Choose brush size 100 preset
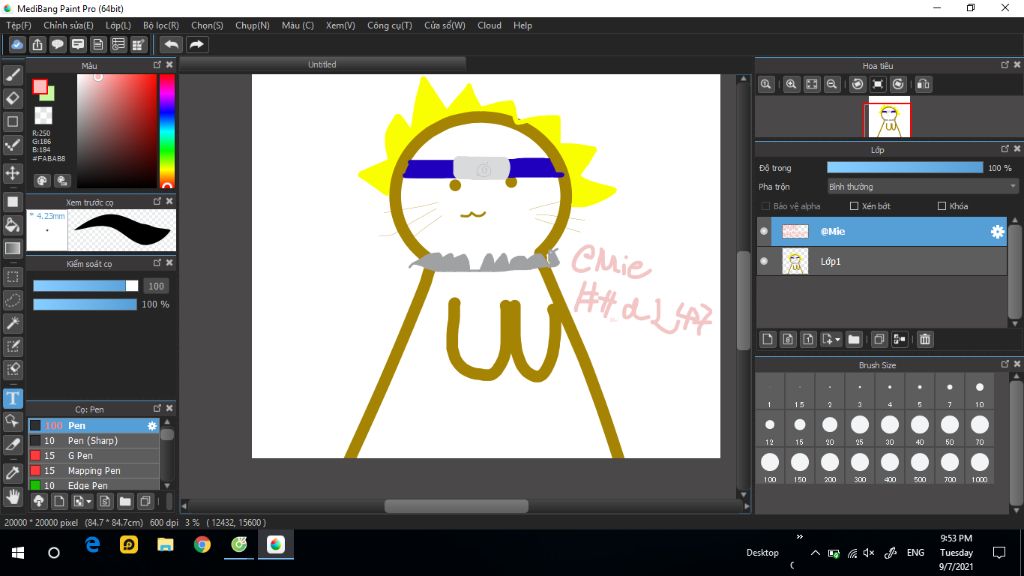The image size is (1024, 576). pyautogui.click(x=770, y=466)
